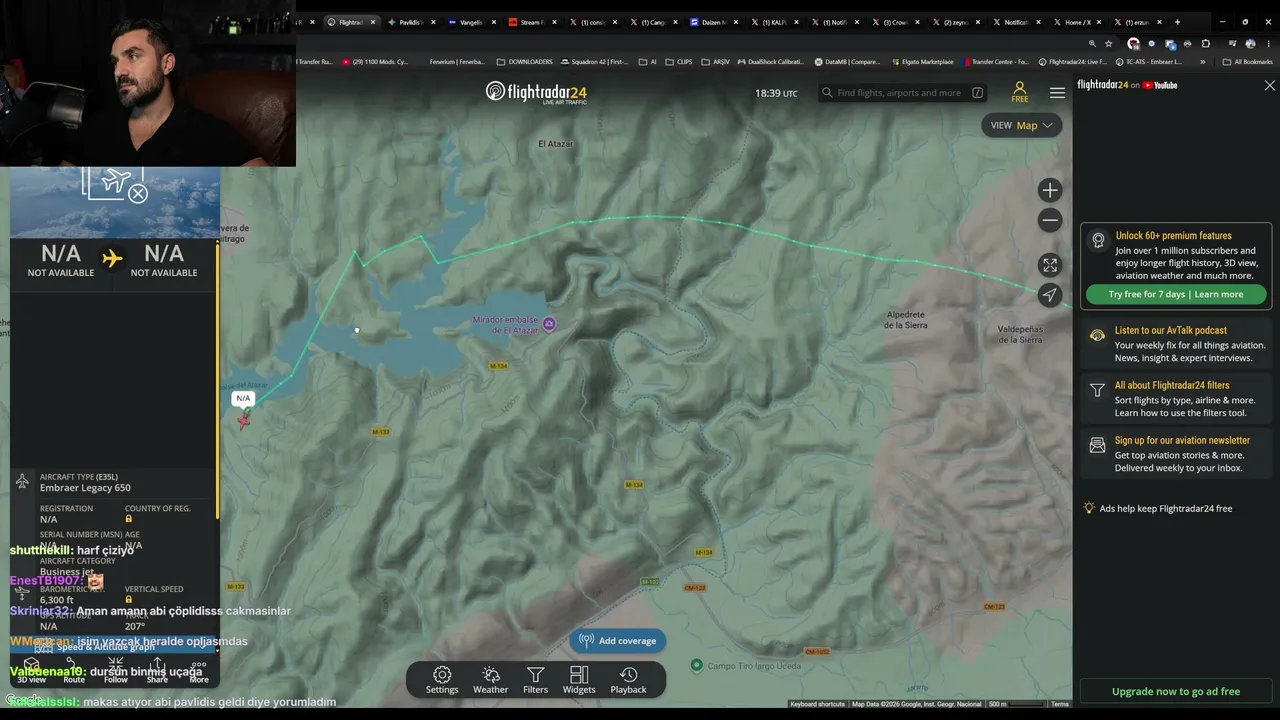Click the N/A flight label on map
Screen dimensions: 1280x720
pos(243,398)
